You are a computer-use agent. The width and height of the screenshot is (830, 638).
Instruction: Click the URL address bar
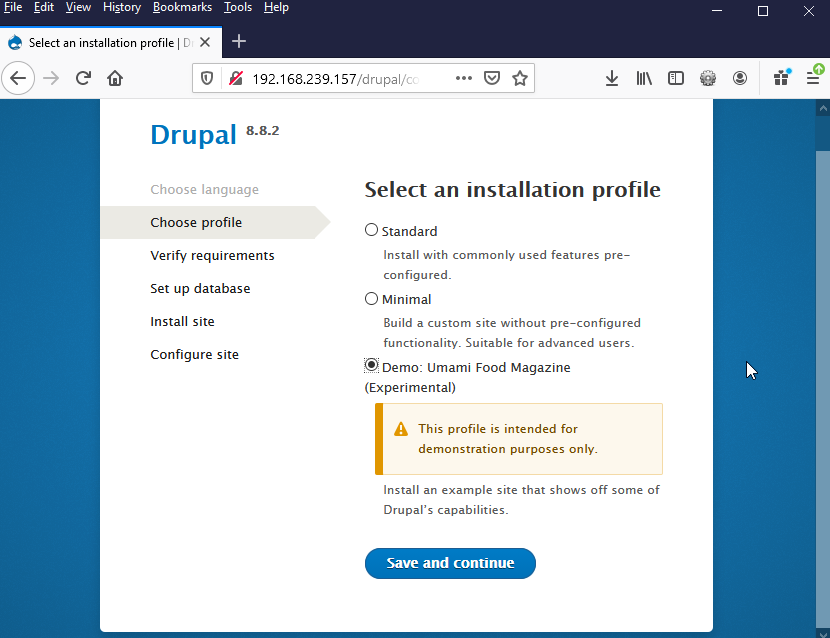coord(340,78)
